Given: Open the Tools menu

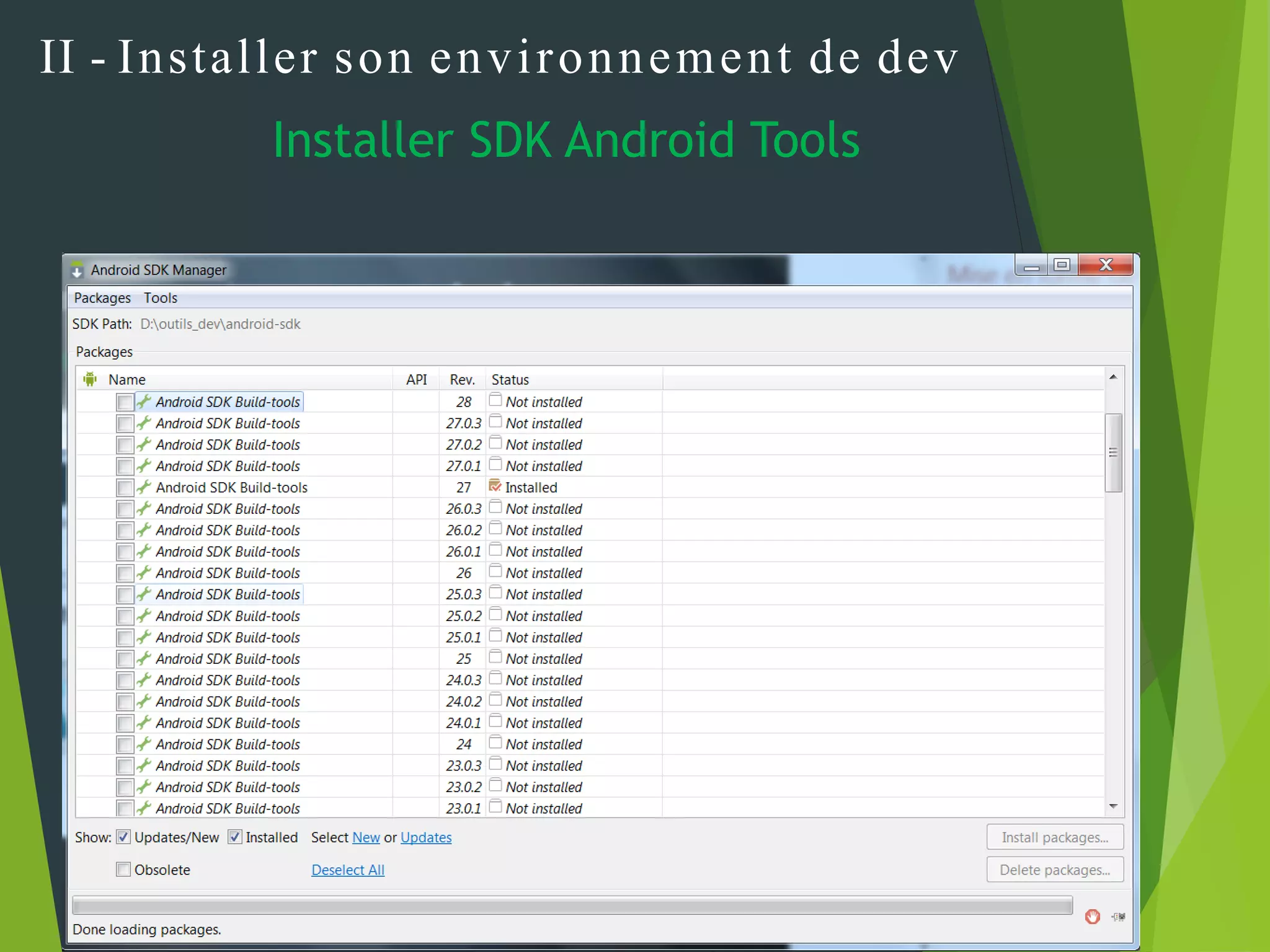Looking at the screenshot, I should pos(161,298).
